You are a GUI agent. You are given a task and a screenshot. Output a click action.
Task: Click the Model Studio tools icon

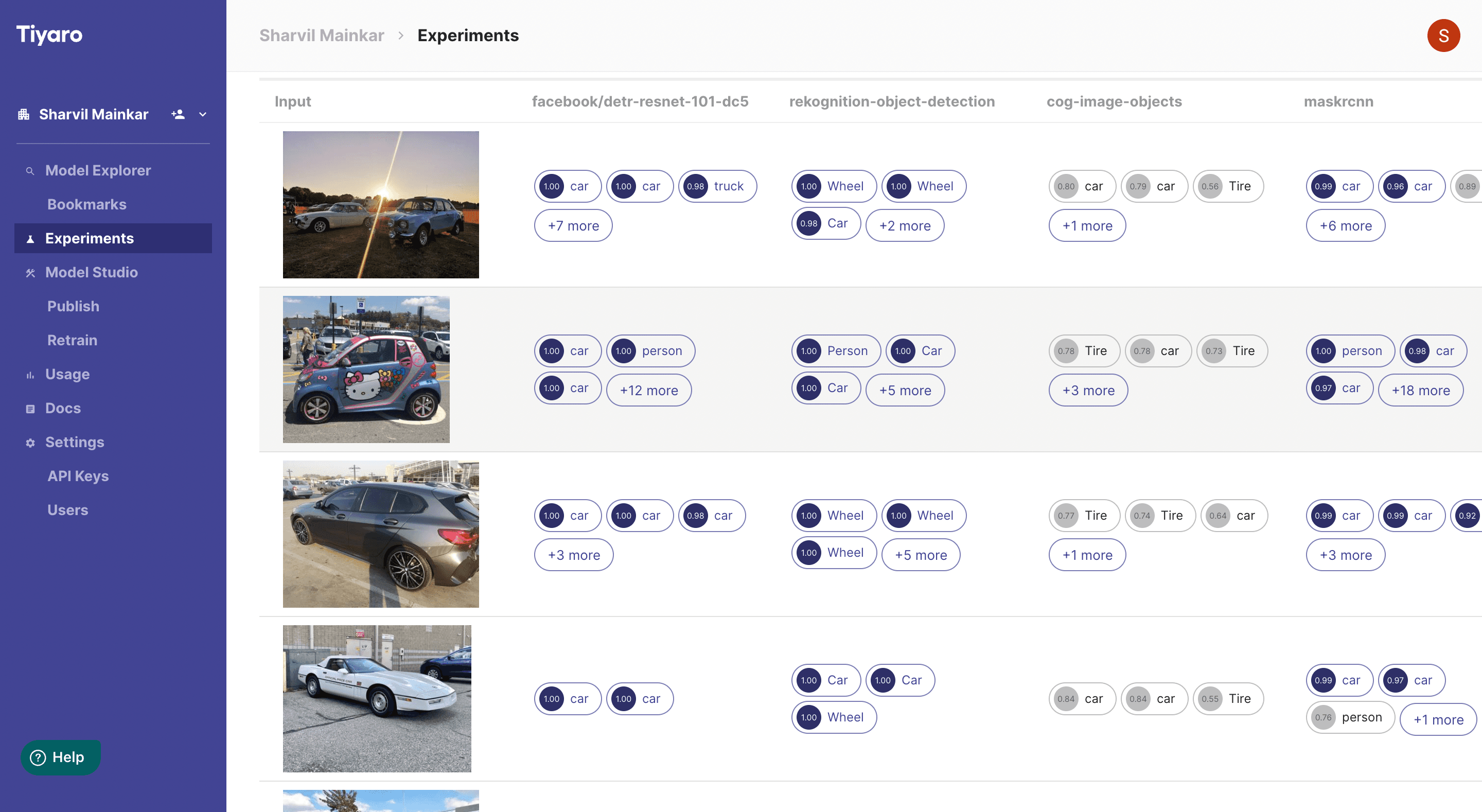30,273
